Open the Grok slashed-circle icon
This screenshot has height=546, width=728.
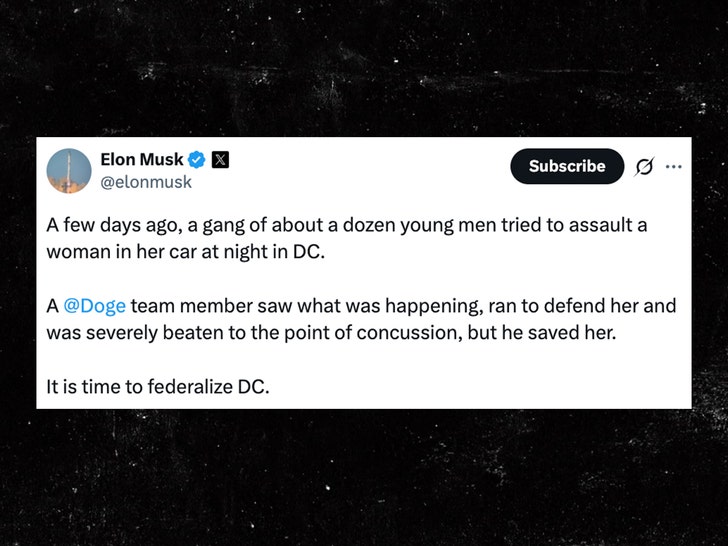click(x=645, y=167)
